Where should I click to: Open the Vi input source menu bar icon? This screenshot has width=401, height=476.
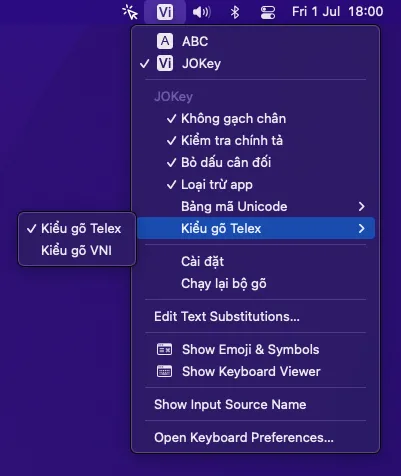[165, 12]
